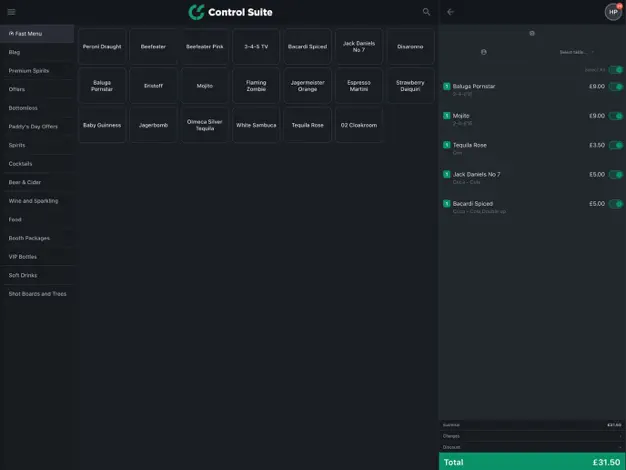
Task: Click the Baluga Pornstar £9.00 price
Action: [597, 86]
